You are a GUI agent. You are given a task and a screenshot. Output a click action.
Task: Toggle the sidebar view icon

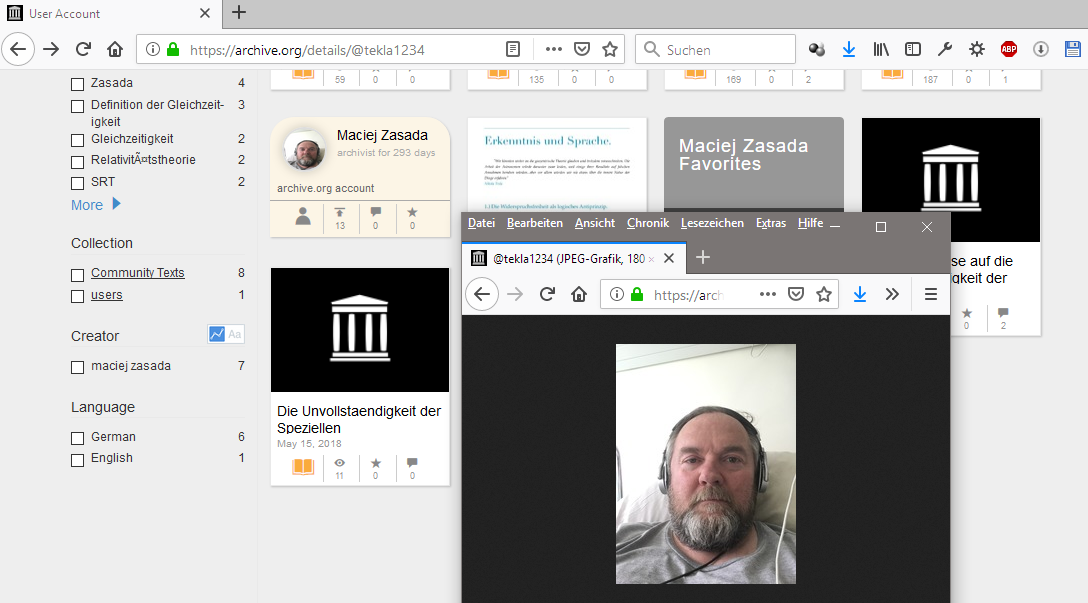click(x=913, y=49)
